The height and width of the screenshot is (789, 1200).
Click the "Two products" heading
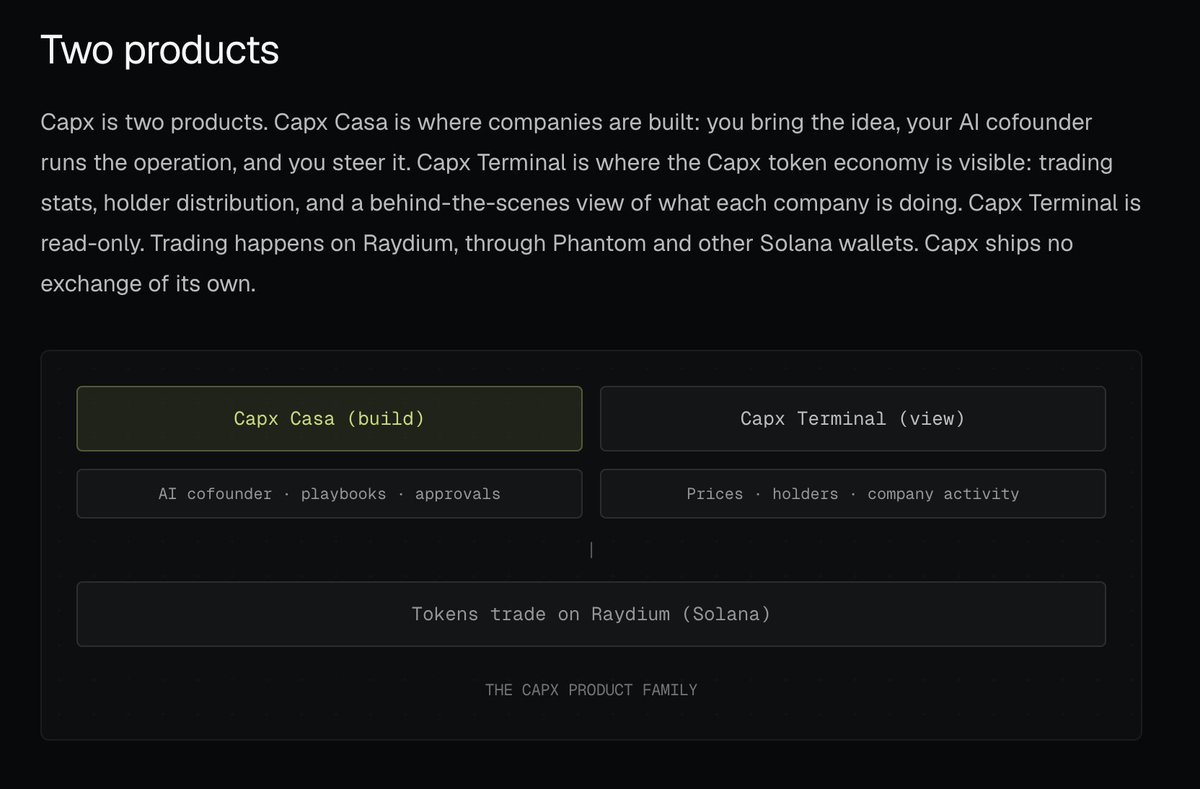(160, 50)
